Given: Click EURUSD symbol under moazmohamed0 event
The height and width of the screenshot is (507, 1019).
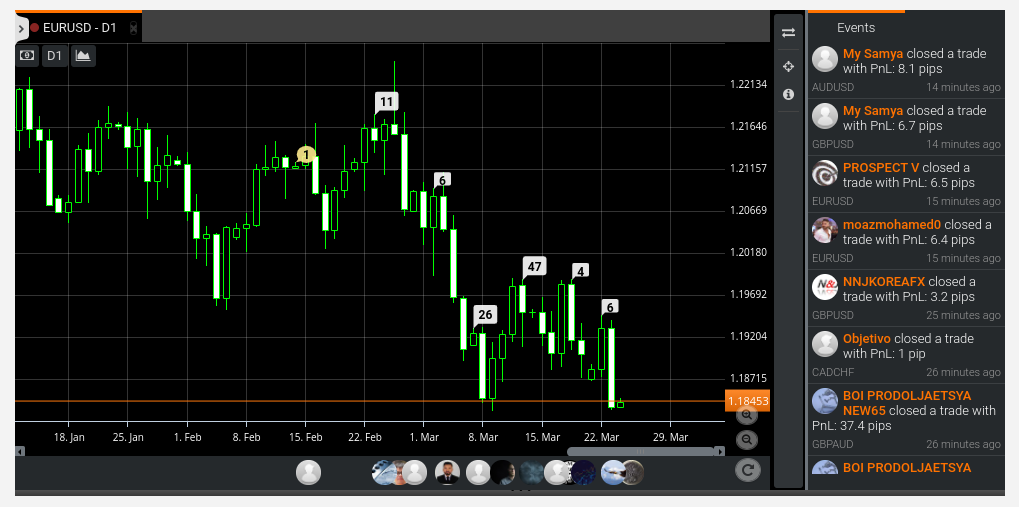Looking at the screenshot, I should click(832, 258).
